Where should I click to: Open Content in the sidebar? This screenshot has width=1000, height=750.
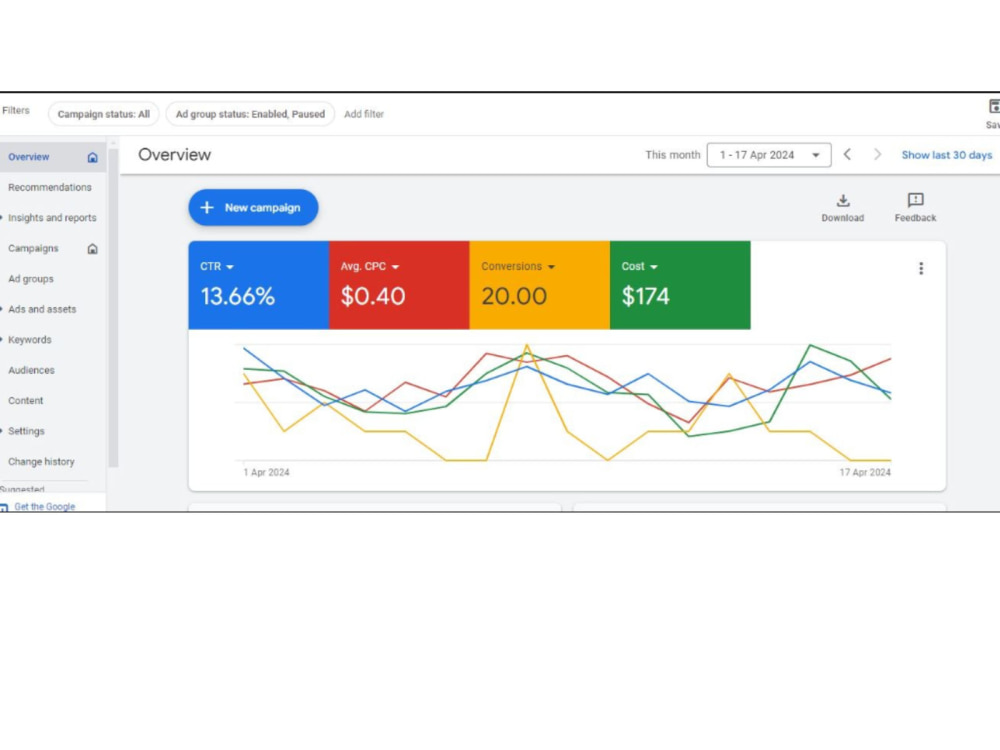[26, 401]
